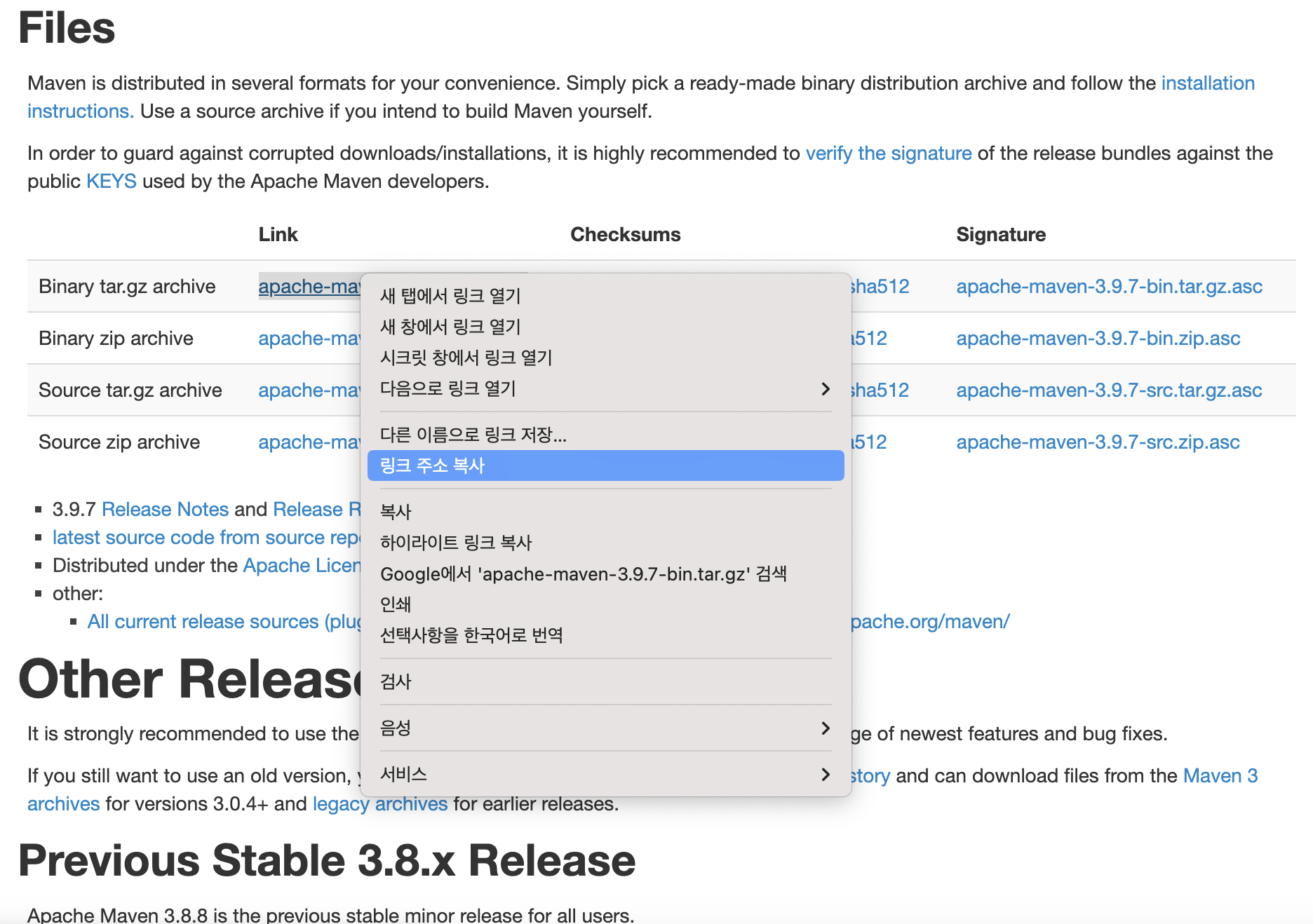Open sha512 checksum for Binary zip
Screen dimensions: 1313x924
coord(870,338)
